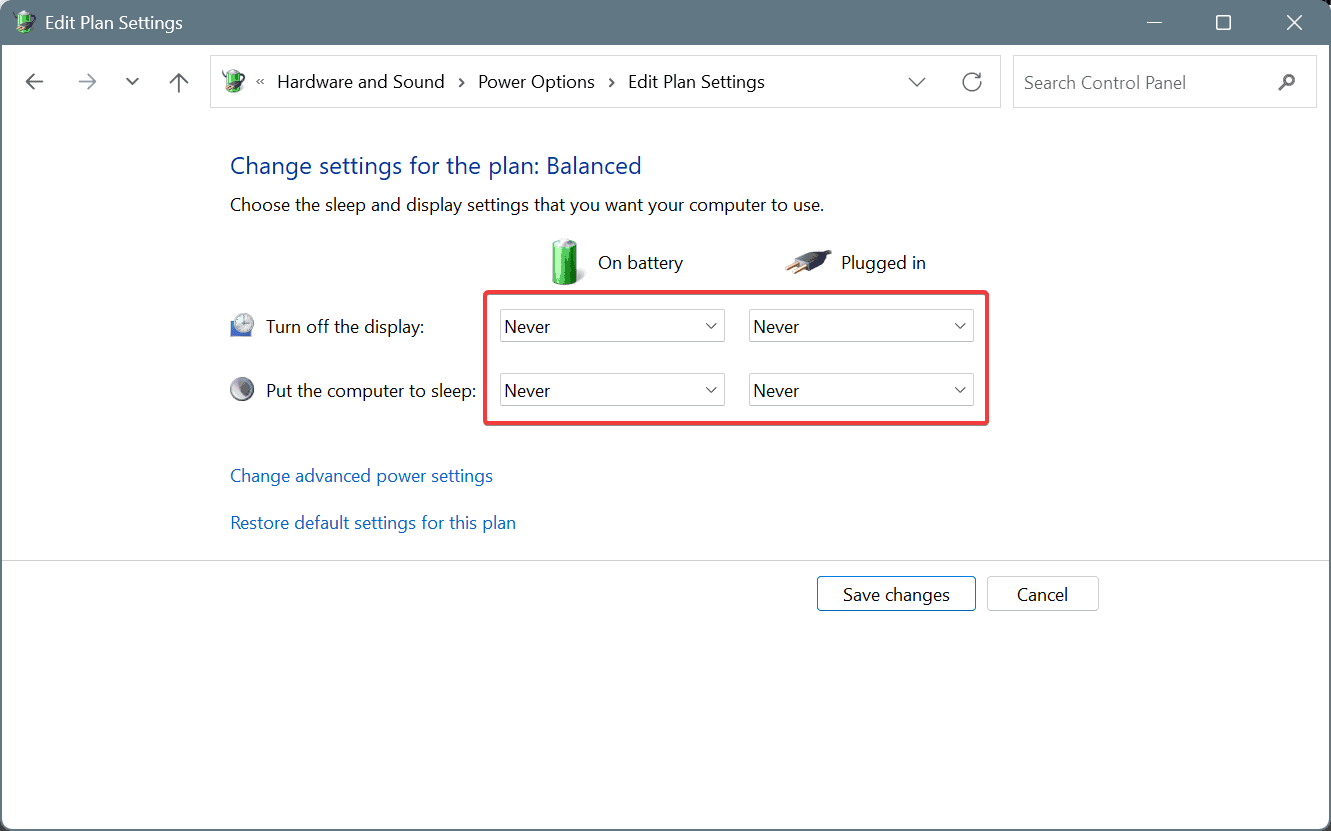Click the Turn off the display label
Image resolution: width=1331 pixels, height=831 pixels.
(x=345, y=327)
